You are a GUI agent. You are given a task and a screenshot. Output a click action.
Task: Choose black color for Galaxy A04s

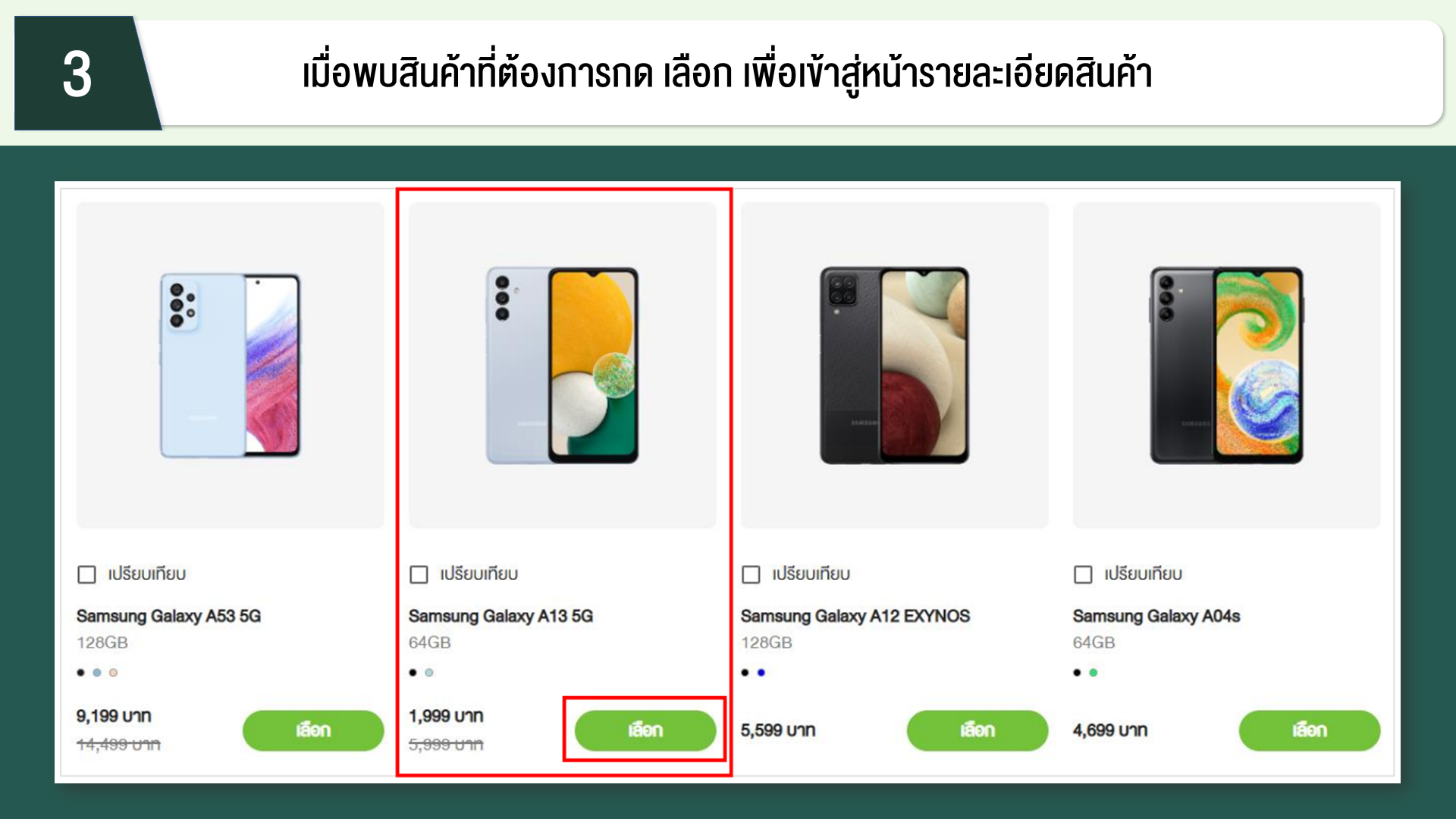point(1077,673)
